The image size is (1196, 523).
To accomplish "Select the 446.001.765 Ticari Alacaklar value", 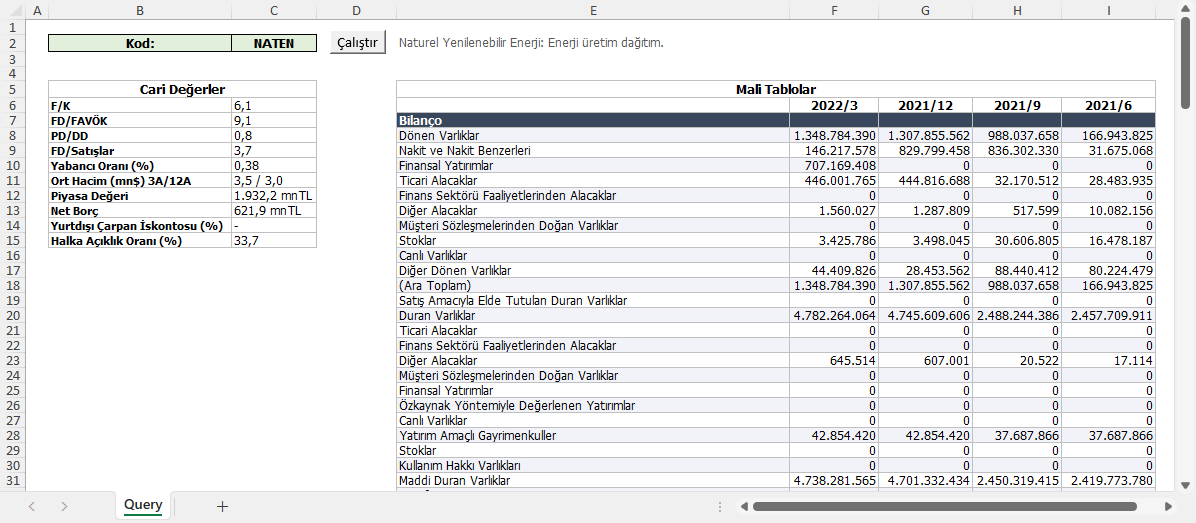I will 834,181.
